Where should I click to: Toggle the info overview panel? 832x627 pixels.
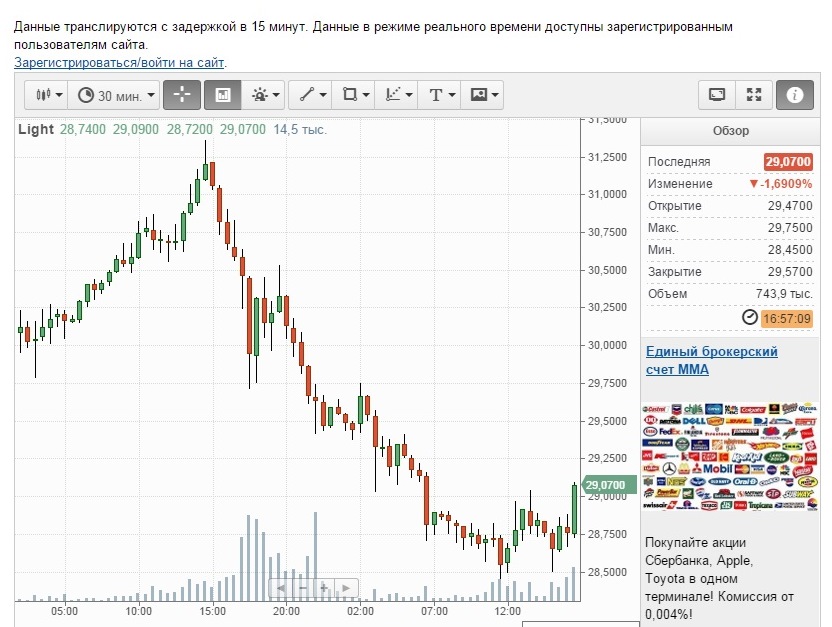pyautogui.click(x=795, y=95)
